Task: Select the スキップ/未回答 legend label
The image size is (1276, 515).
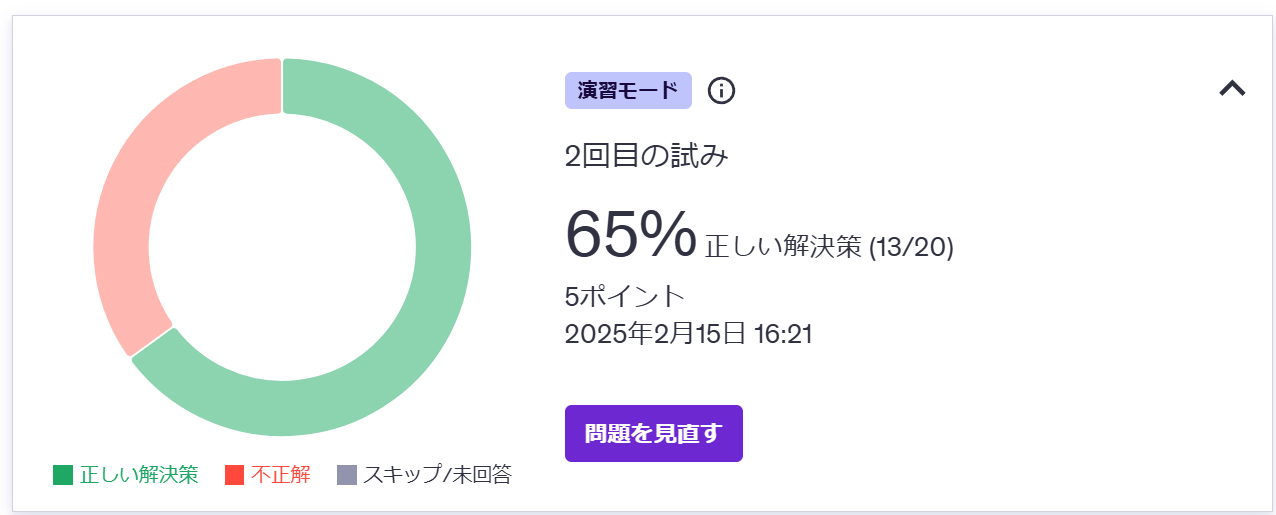Action: pos(437,475)
